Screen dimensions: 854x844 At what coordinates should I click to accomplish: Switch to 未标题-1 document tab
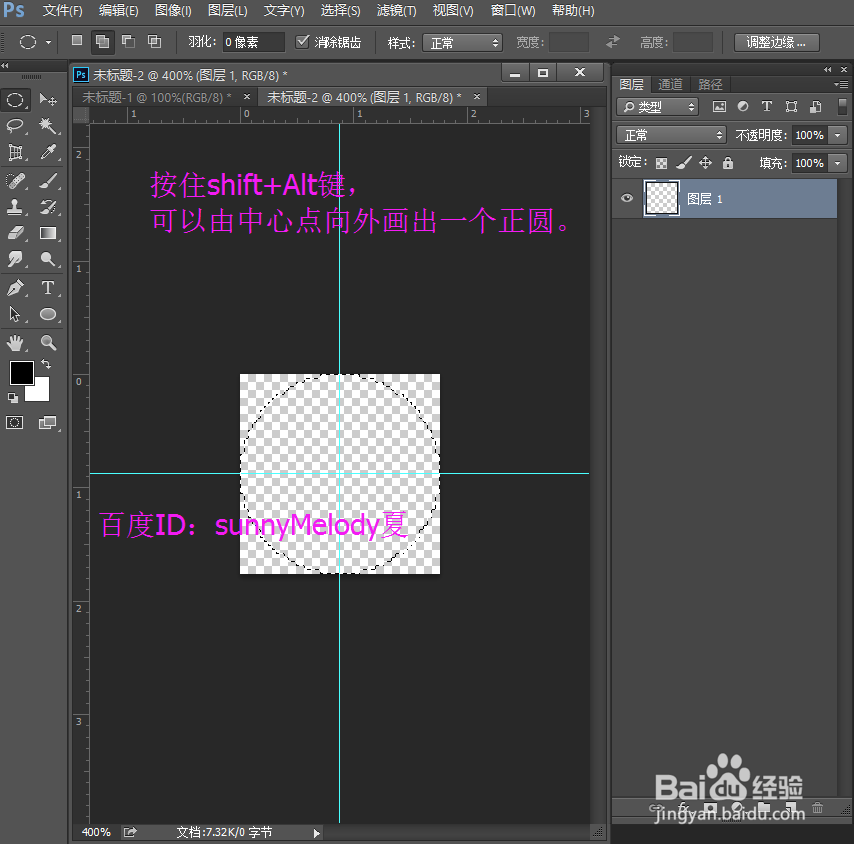point(157,97)
